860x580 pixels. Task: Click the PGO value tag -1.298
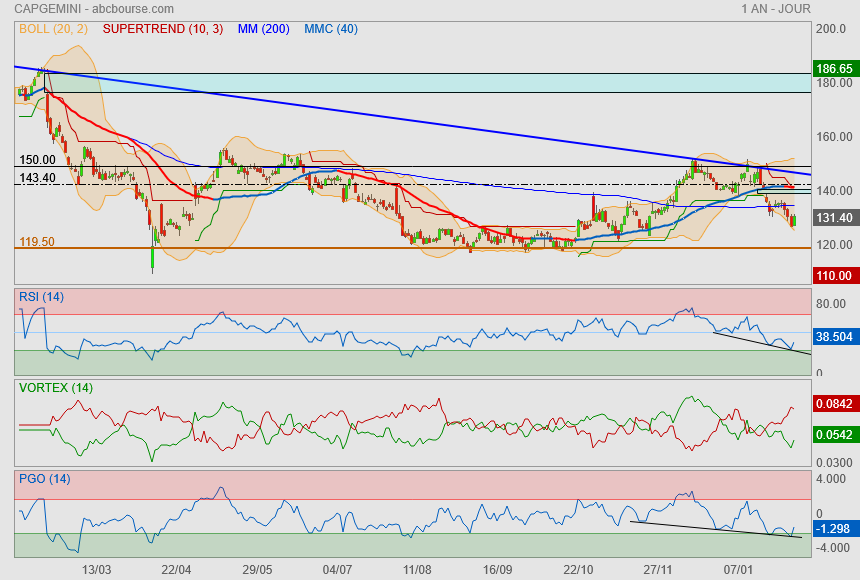pyautogui.click(x=834, y=527)
